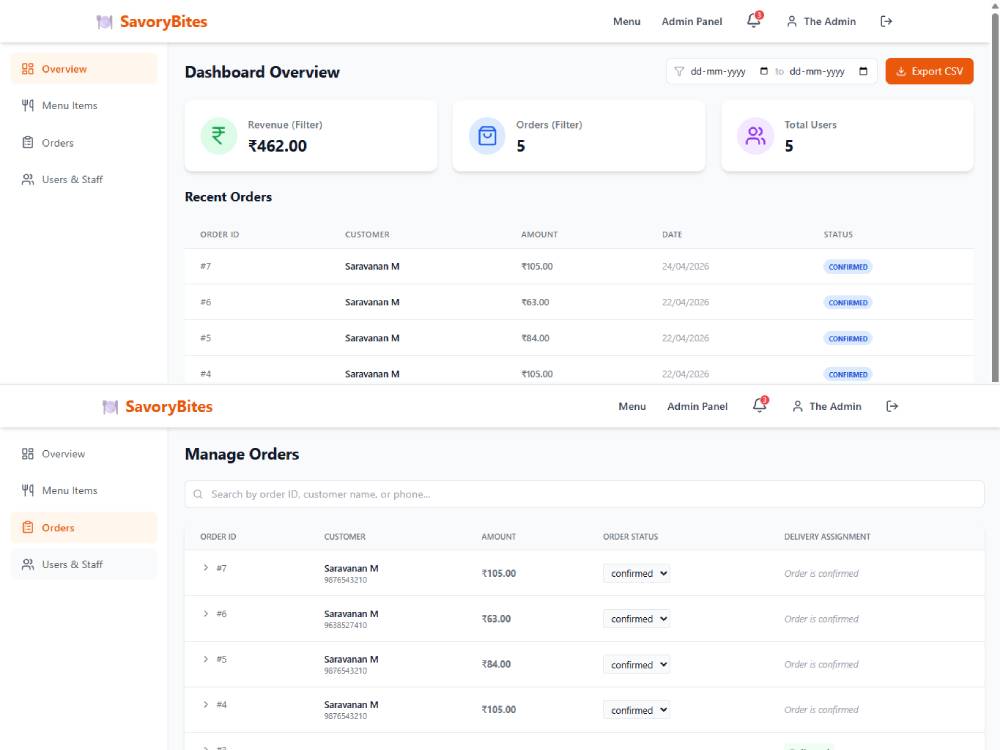Select Users & Staff in dashboard sidebar

[84, 179]
